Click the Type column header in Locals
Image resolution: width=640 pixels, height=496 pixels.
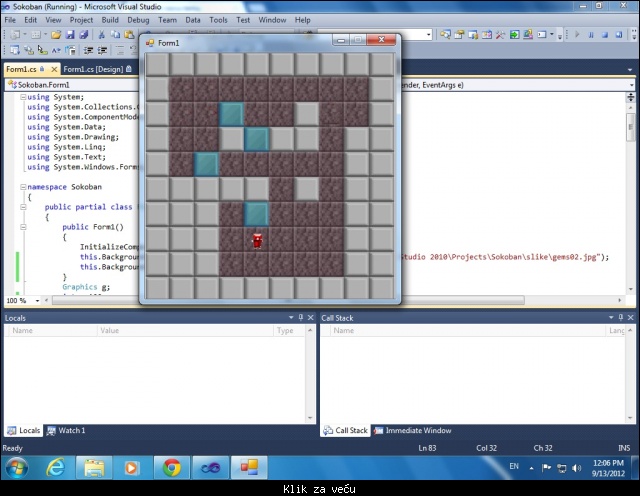click(289, 330)
